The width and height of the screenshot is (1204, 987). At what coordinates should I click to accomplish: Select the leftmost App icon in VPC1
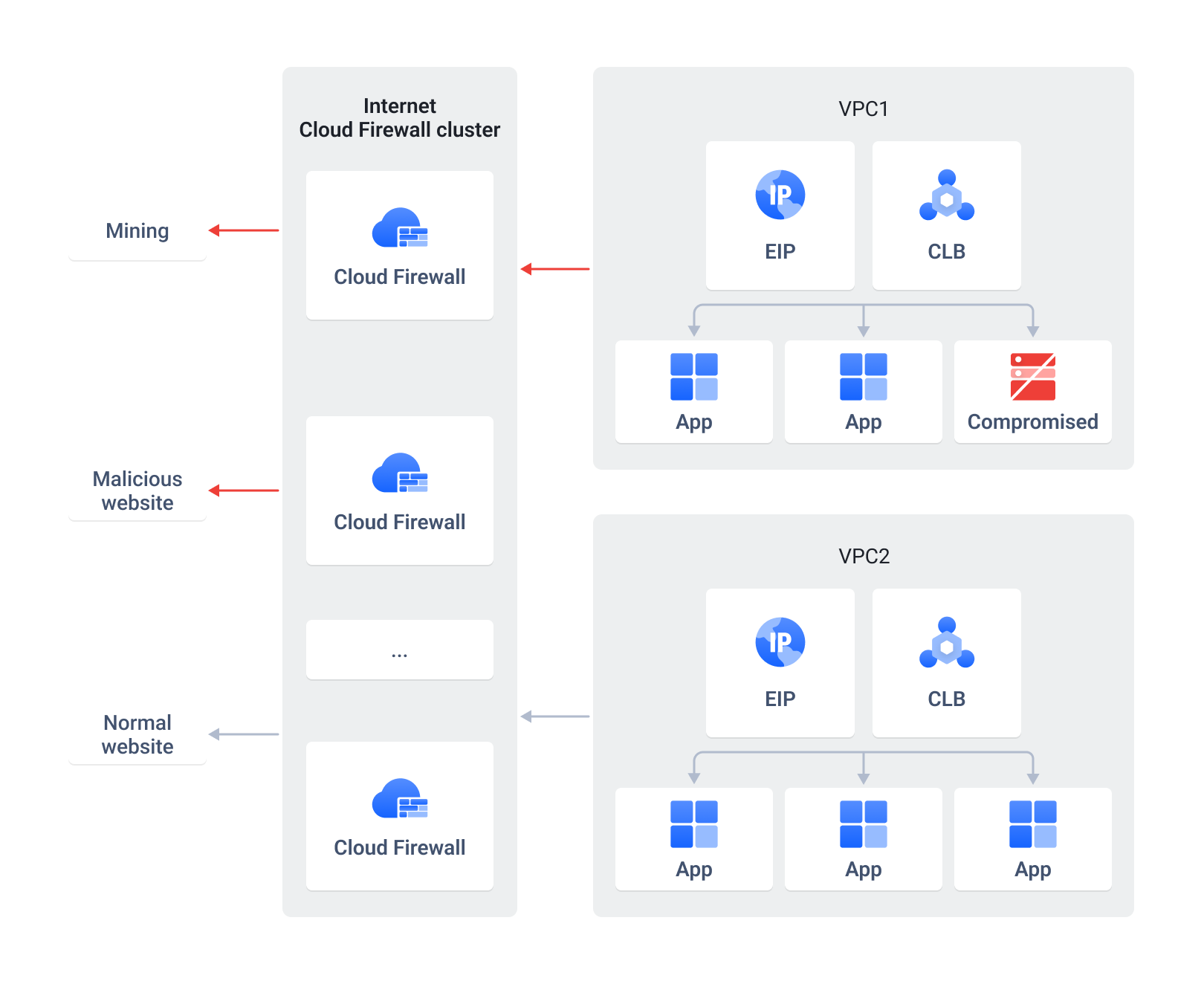[x=693, y=377]
